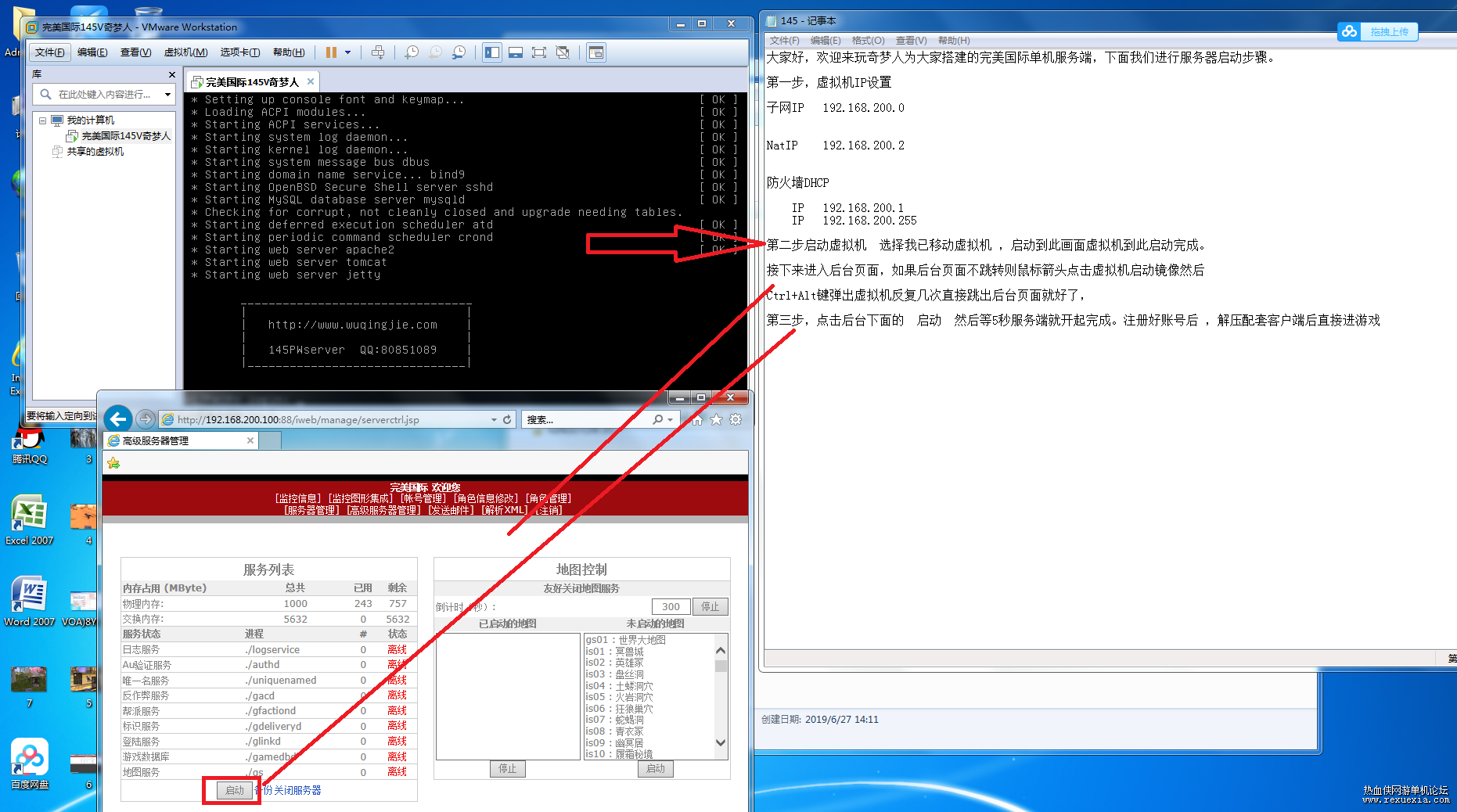
Task: Switch to VMware Unity mode icon
Action: point(563,52)
